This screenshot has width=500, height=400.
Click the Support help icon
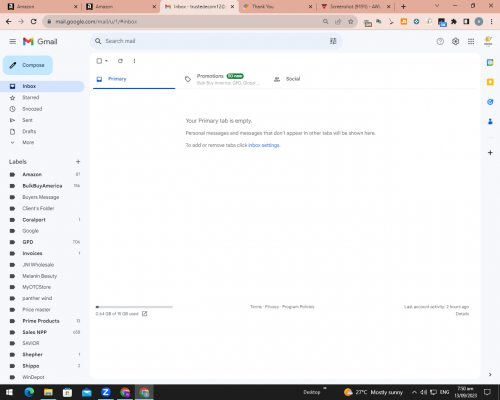(x=440, y=41)
